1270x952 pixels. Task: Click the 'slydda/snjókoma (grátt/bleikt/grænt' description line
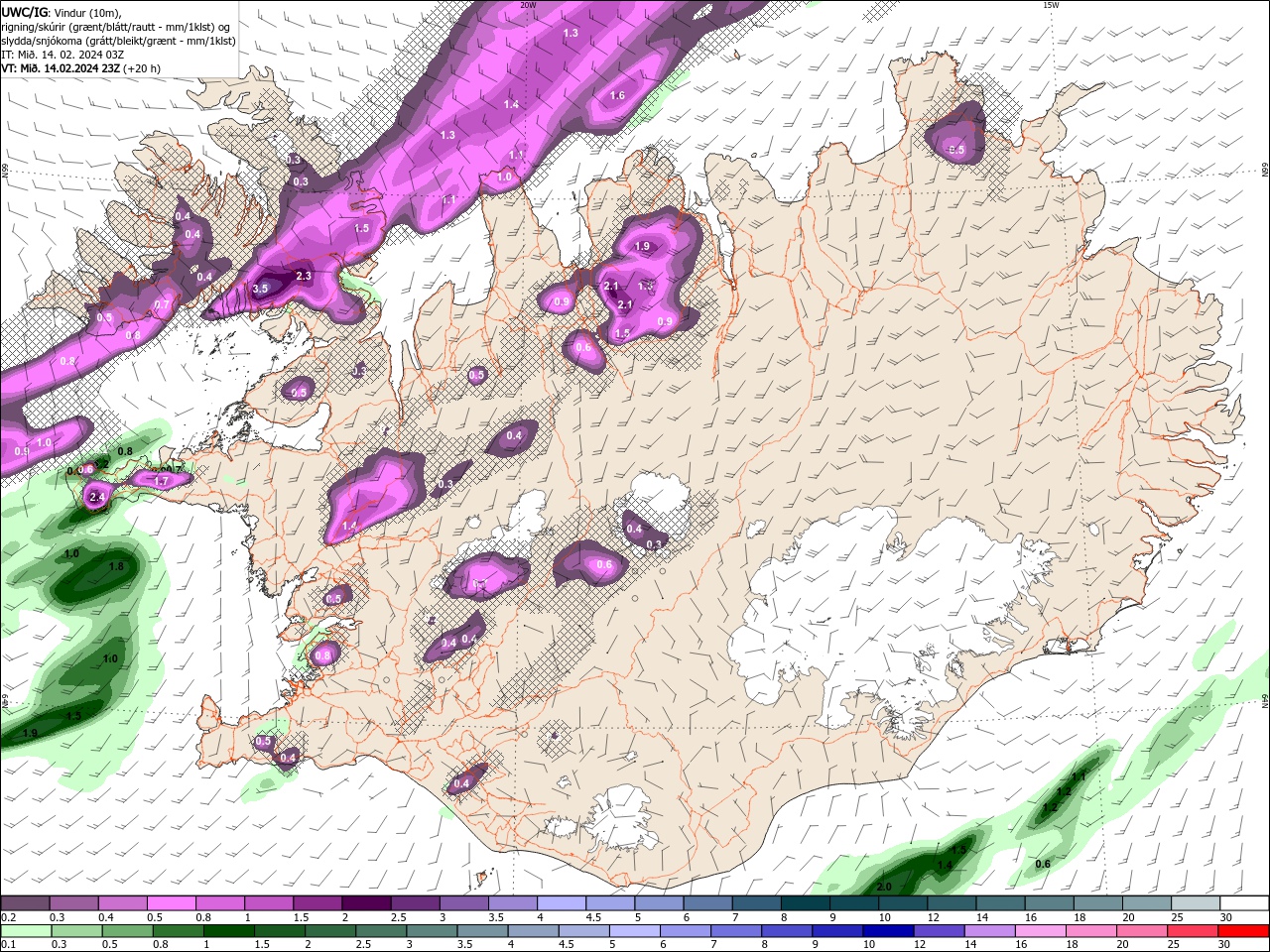click(x=117, y=41)
